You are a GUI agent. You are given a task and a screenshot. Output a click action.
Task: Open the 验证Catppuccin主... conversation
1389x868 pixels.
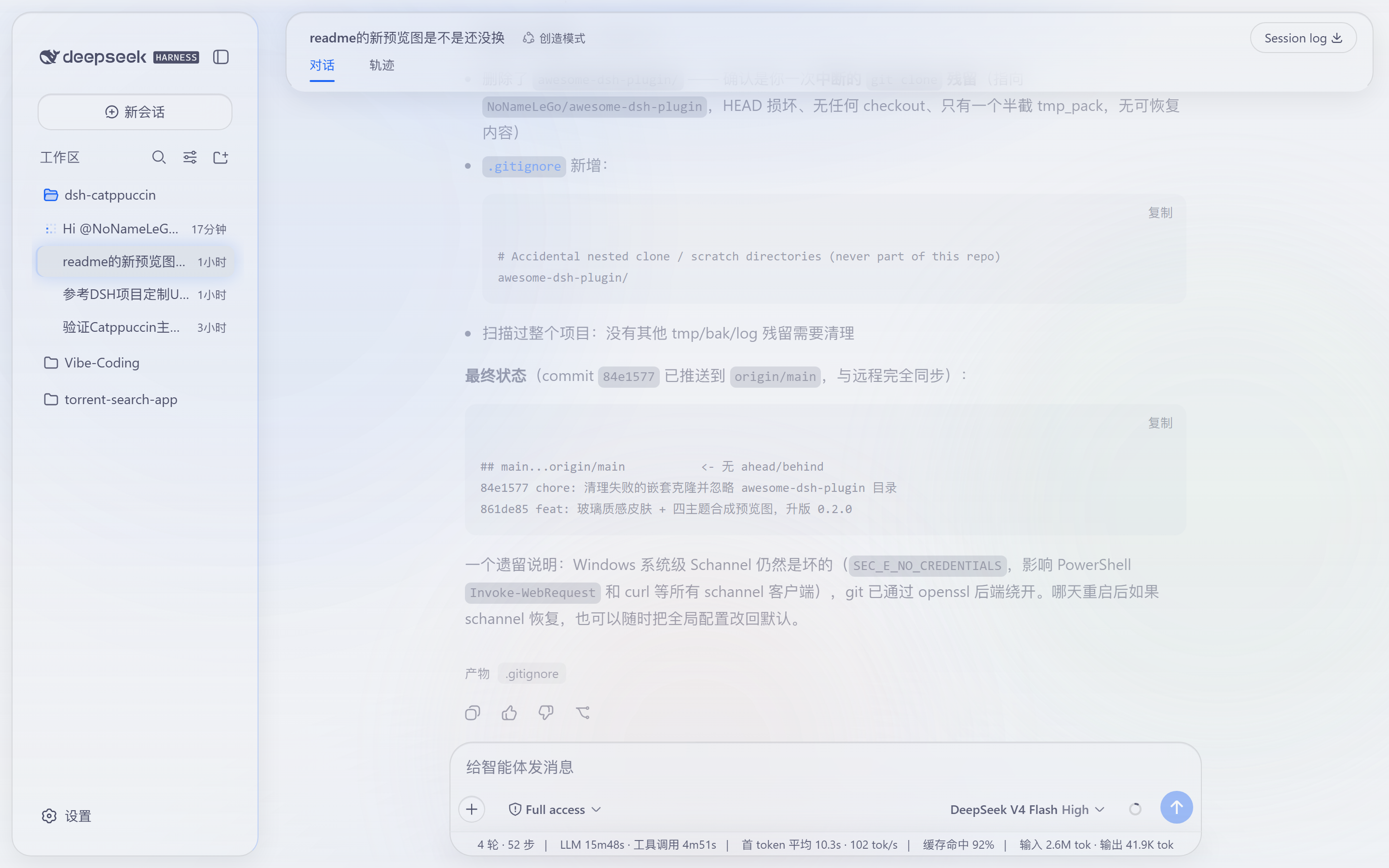[x=135, y=327]
